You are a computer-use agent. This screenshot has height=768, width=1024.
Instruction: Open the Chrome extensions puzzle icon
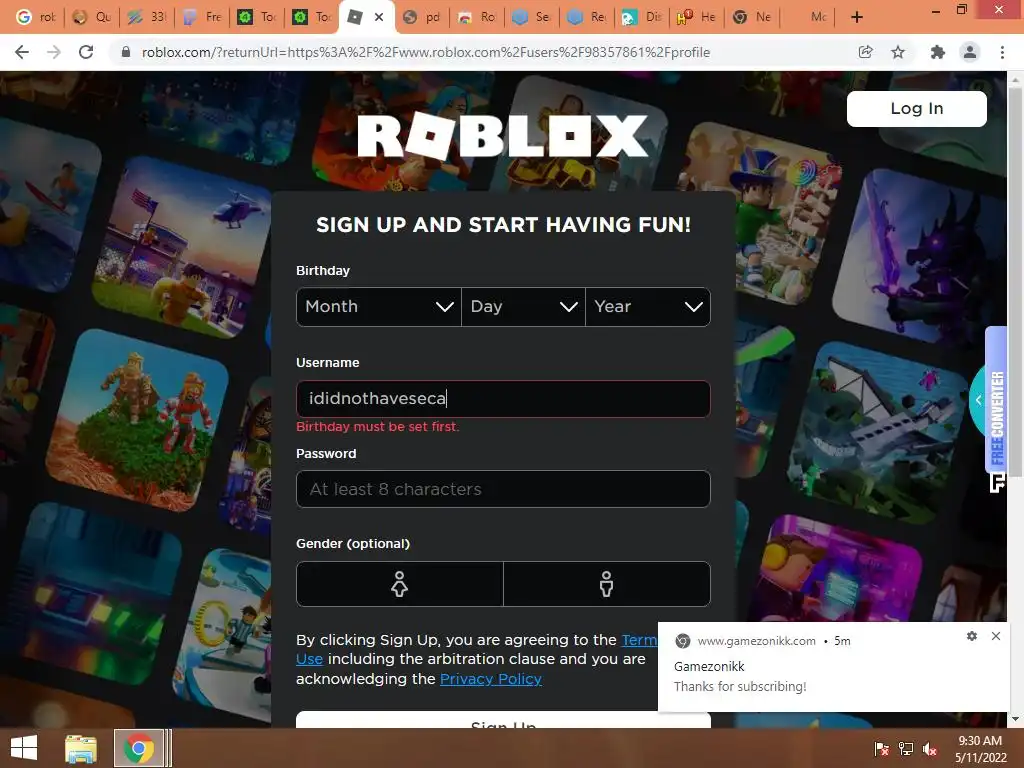click(x=937, y=52)
